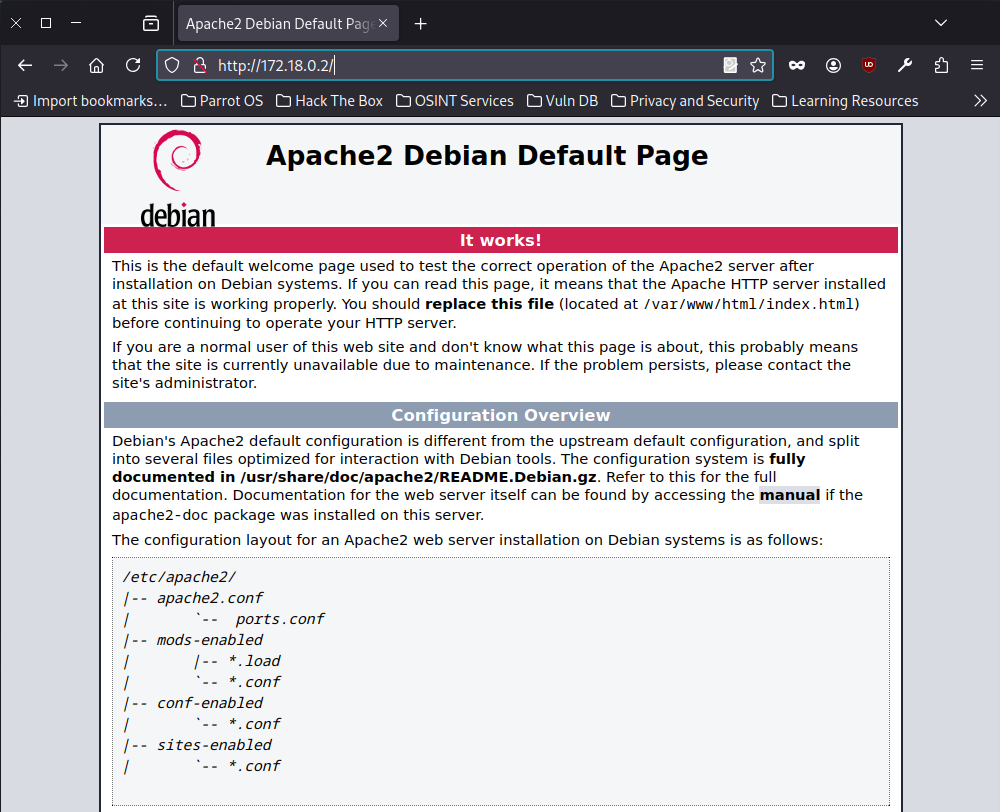
Task: Click the Home button in toolbar
Action: 96,65
